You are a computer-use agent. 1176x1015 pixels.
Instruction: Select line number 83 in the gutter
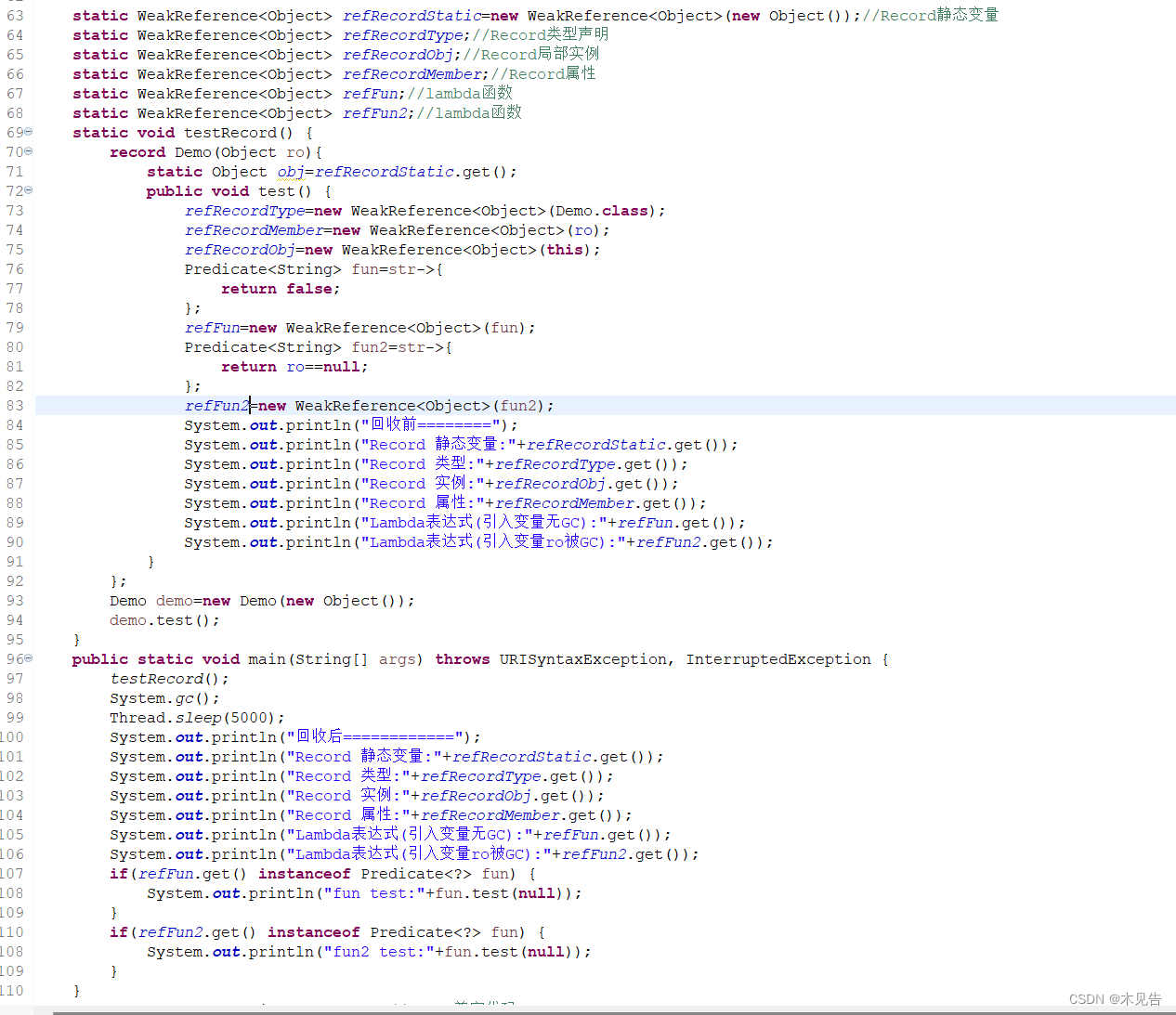[13, 405]
